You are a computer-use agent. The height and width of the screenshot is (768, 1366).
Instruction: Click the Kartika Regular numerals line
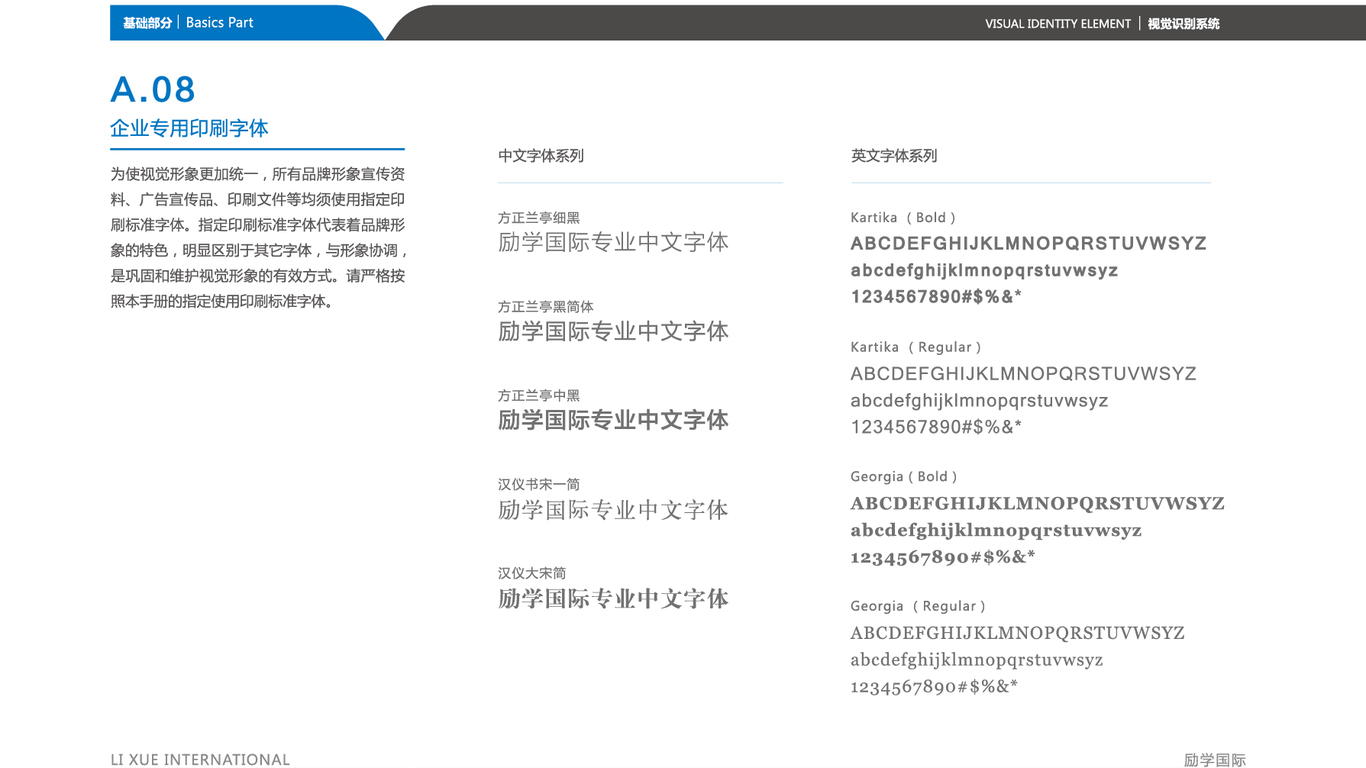point(937,427)
